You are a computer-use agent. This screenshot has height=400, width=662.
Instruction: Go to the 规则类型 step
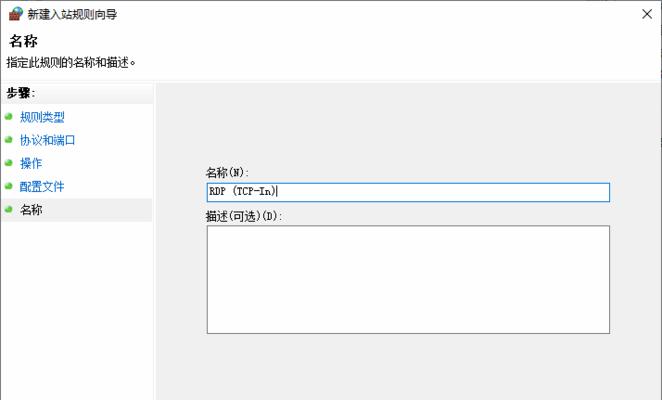tap(42, 117)
